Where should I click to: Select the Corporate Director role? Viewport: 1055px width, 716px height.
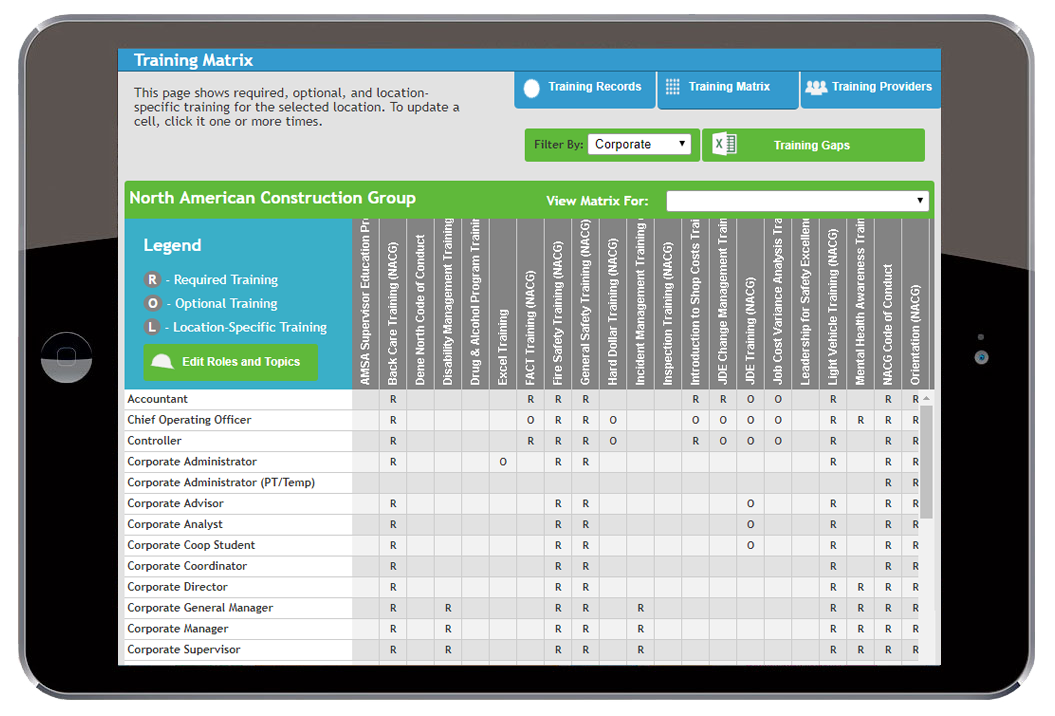click(238, 587)
